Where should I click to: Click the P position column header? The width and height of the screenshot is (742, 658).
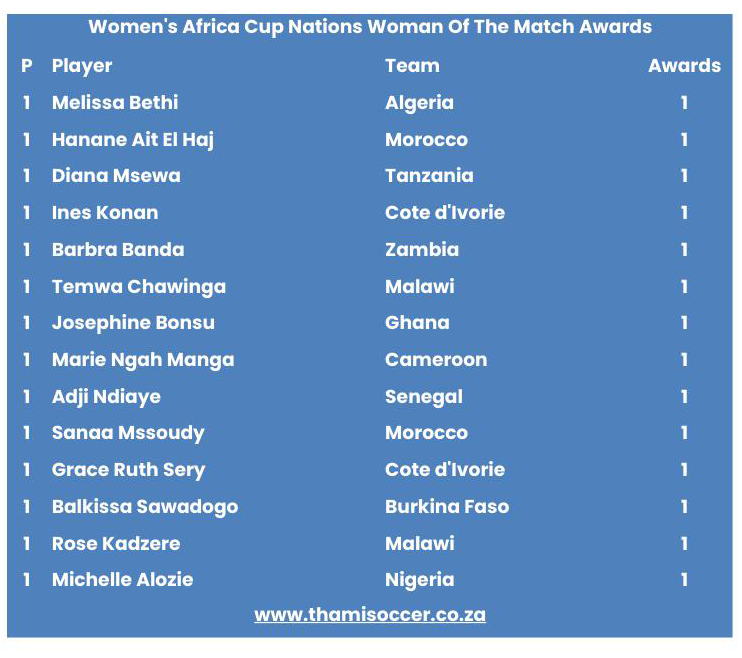pyautogui.click(x=27, y=65)
